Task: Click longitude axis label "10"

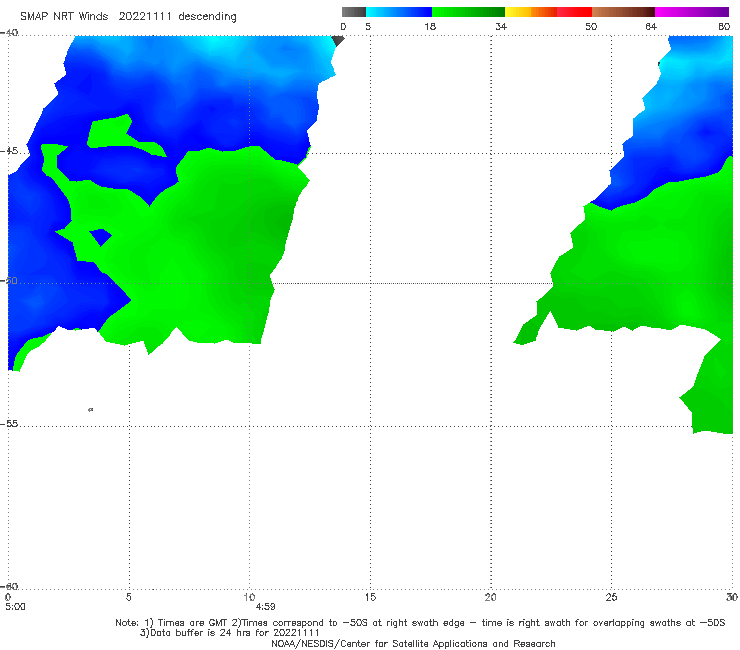Action: (x=249, y=597)
